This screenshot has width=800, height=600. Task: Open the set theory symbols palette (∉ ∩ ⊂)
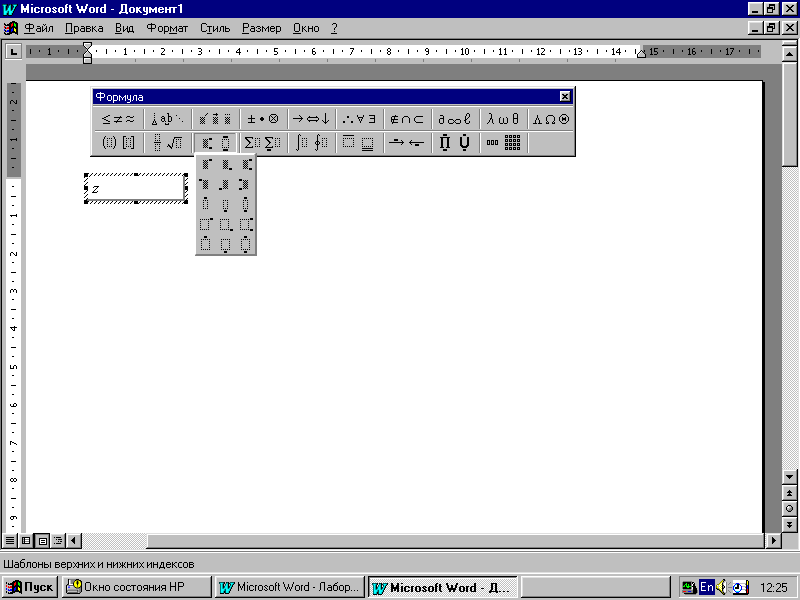coord(407,119)
